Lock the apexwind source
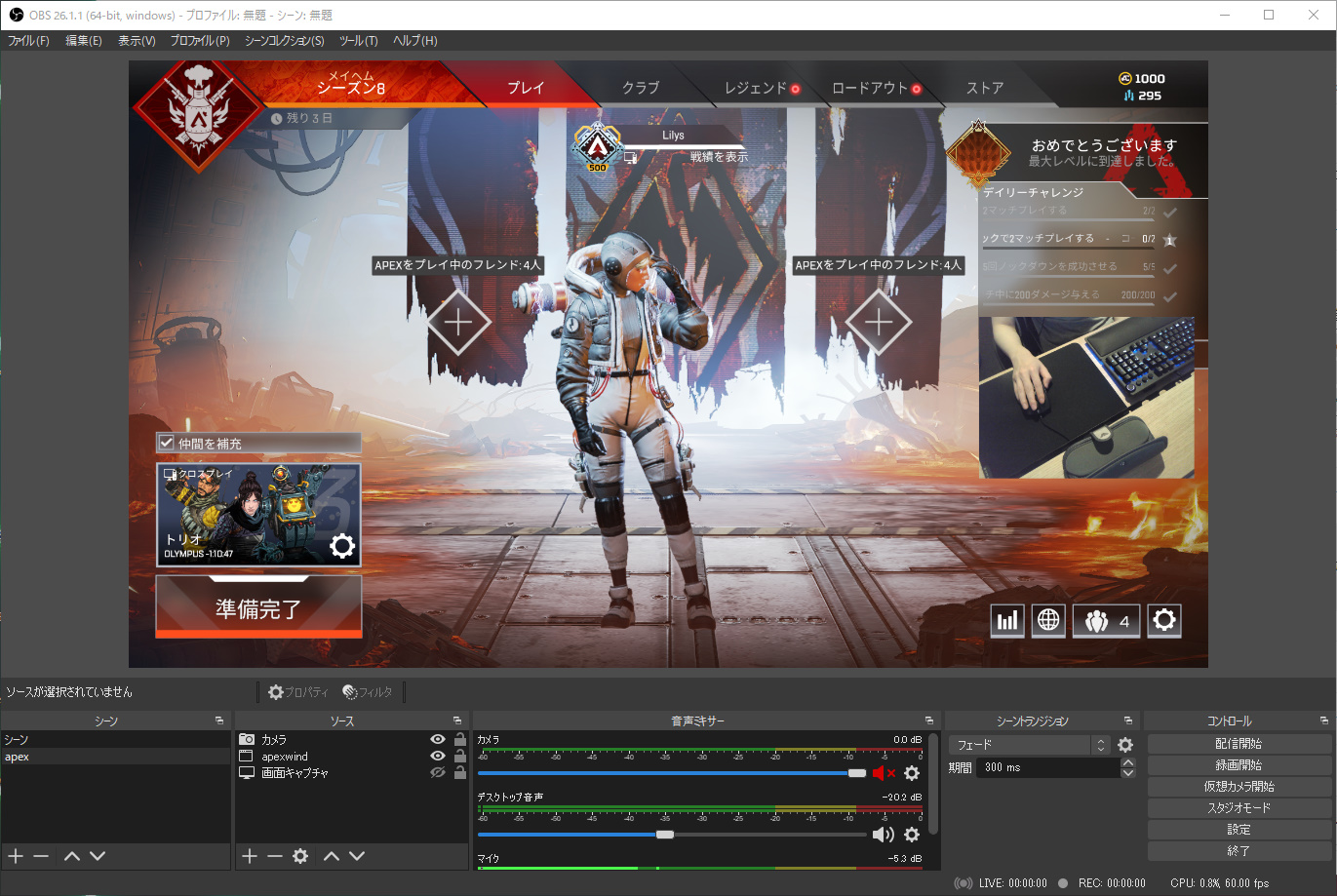This screenshot has height=896, width=1337. click(460, 756)
